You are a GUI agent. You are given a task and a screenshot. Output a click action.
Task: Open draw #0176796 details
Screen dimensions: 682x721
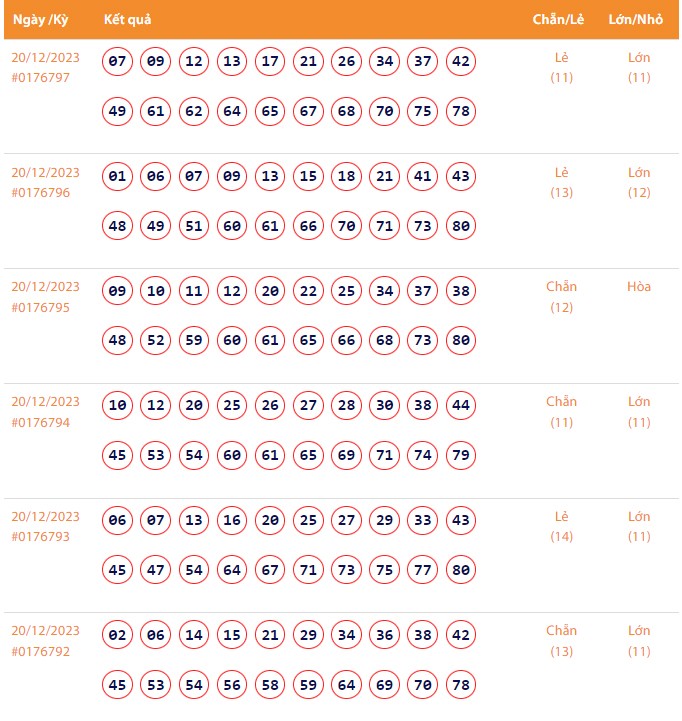(41, 193)
